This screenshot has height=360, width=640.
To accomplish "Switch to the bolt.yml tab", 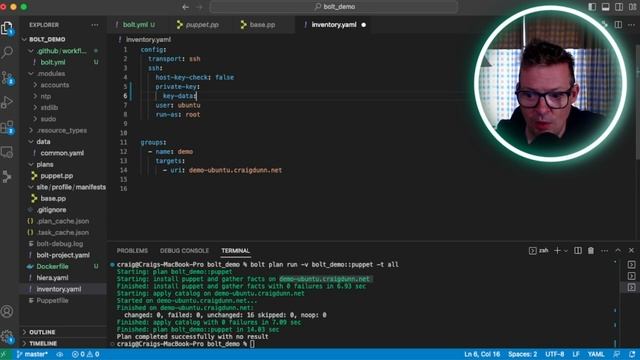I will click(x=138, y=25).
